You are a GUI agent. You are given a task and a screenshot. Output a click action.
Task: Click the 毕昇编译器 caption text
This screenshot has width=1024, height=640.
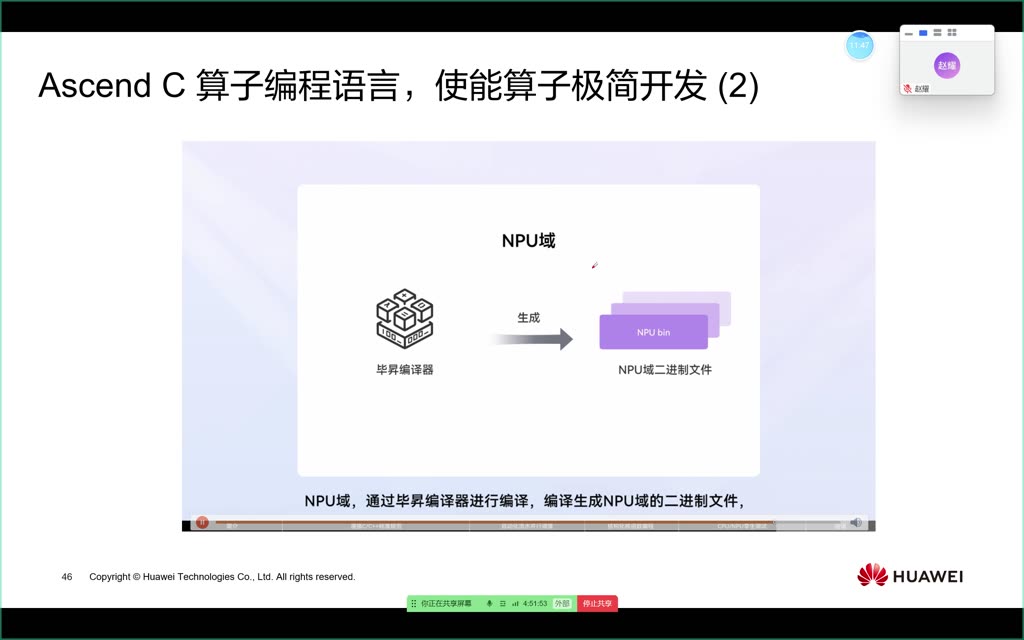click(x=405, y=370)
